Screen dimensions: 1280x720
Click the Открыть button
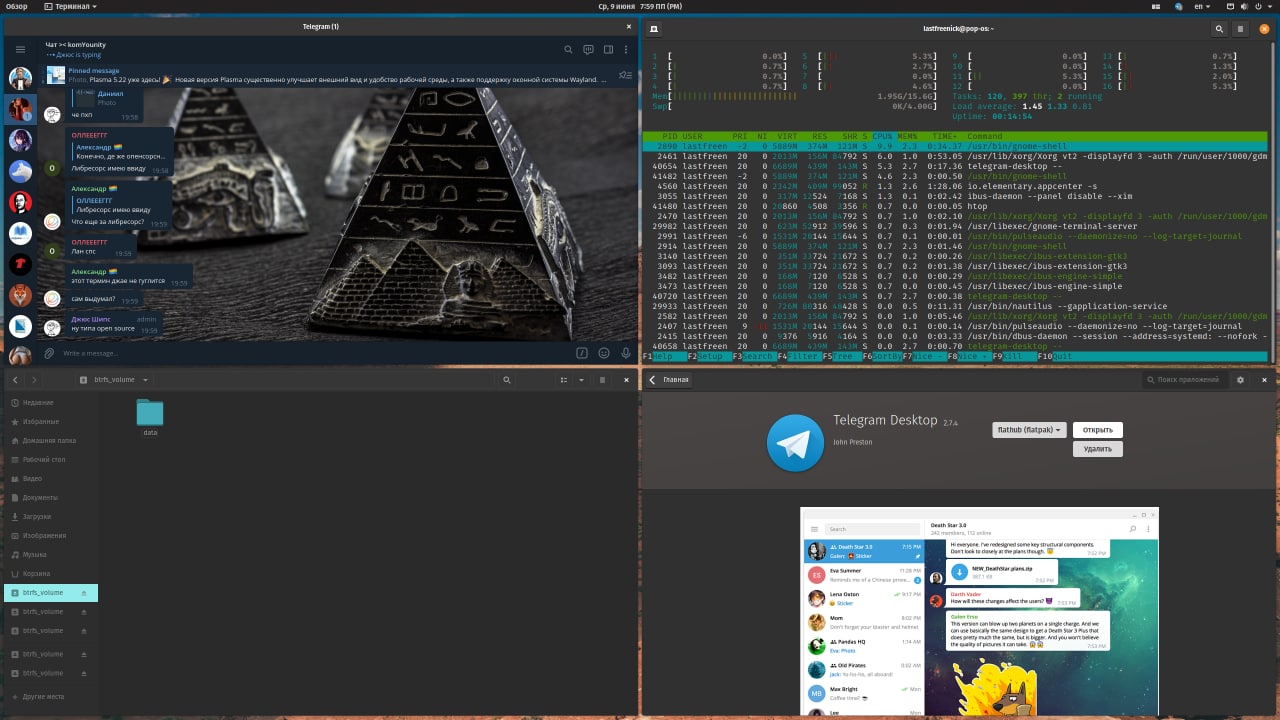pos(1097,430)
